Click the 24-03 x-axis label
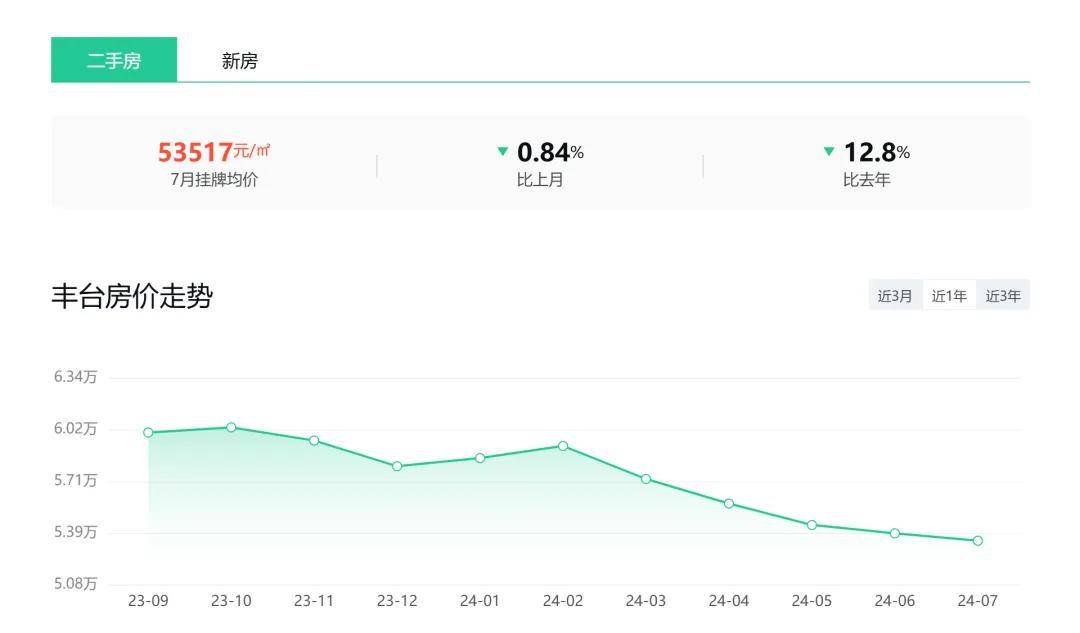The image size is (1080, 633). pos(646,601)
